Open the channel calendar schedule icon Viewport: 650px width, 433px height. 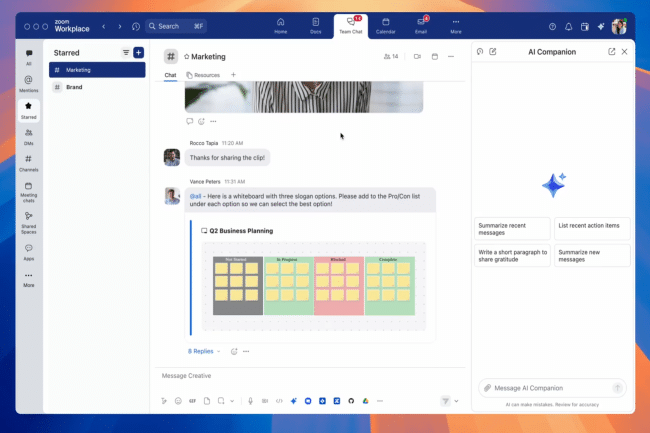click(434, 56)
